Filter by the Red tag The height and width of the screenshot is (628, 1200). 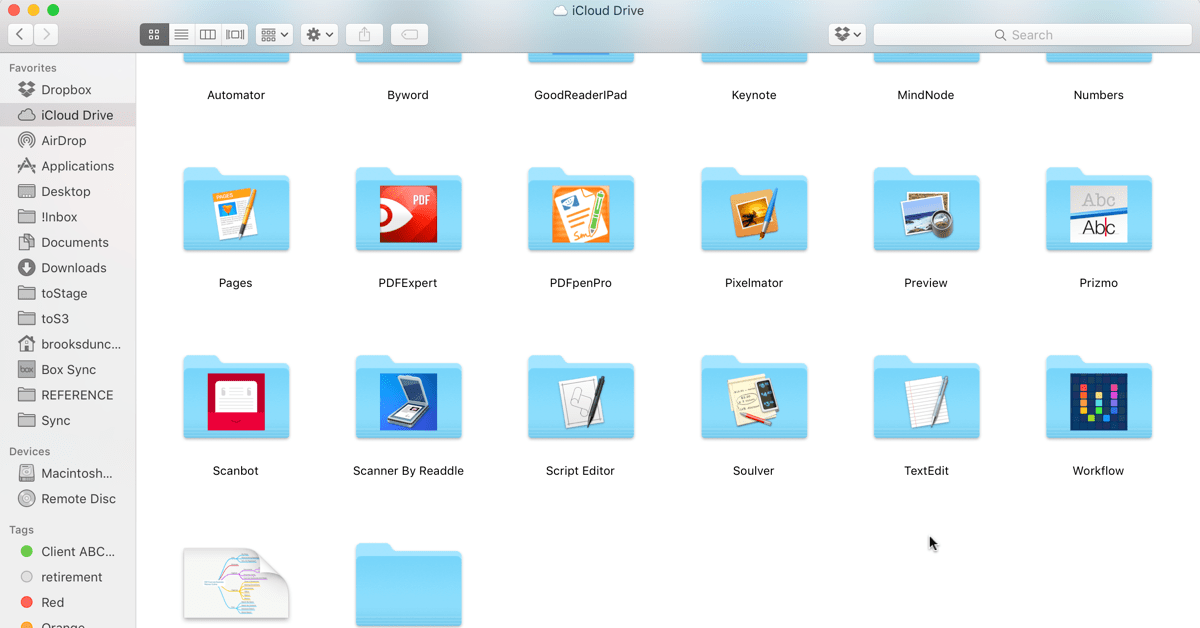68,602
